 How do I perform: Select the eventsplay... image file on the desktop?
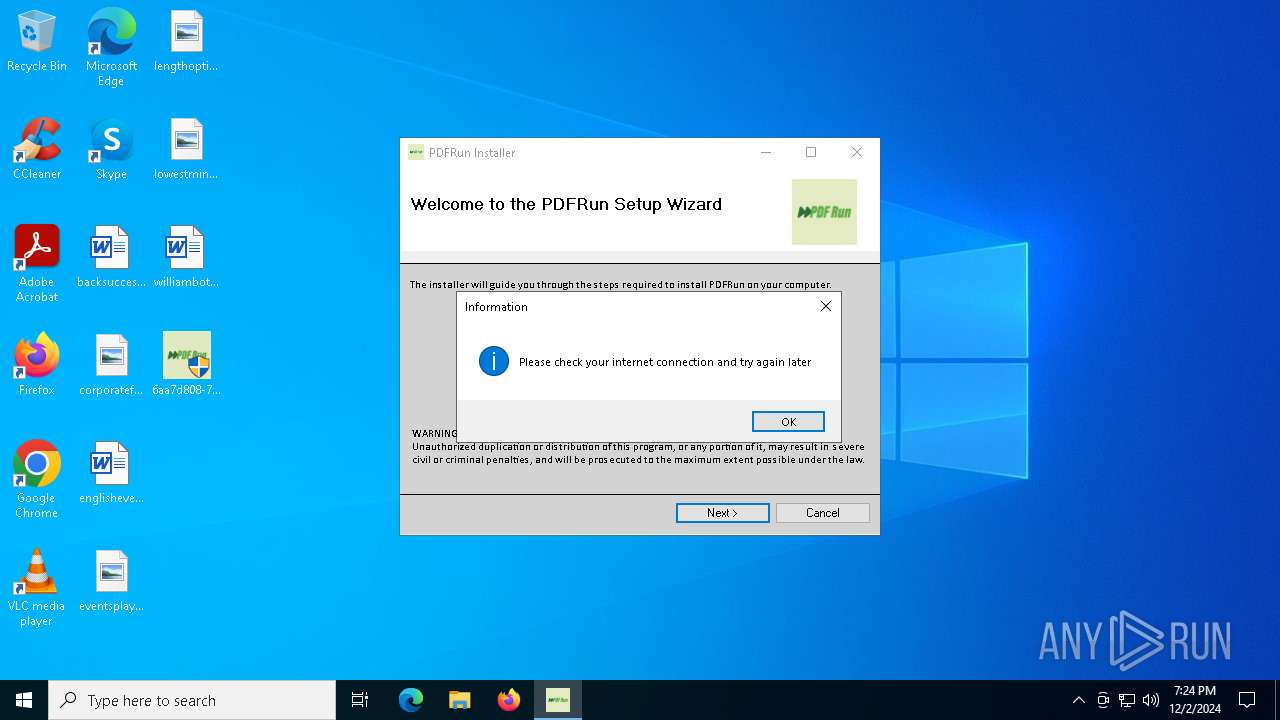click(x=111, y=582)
